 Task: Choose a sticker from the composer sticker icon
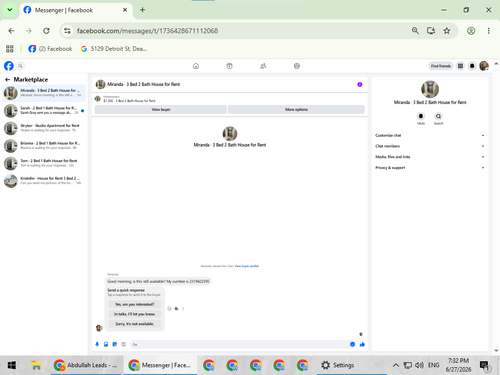(x=115, y=344)
